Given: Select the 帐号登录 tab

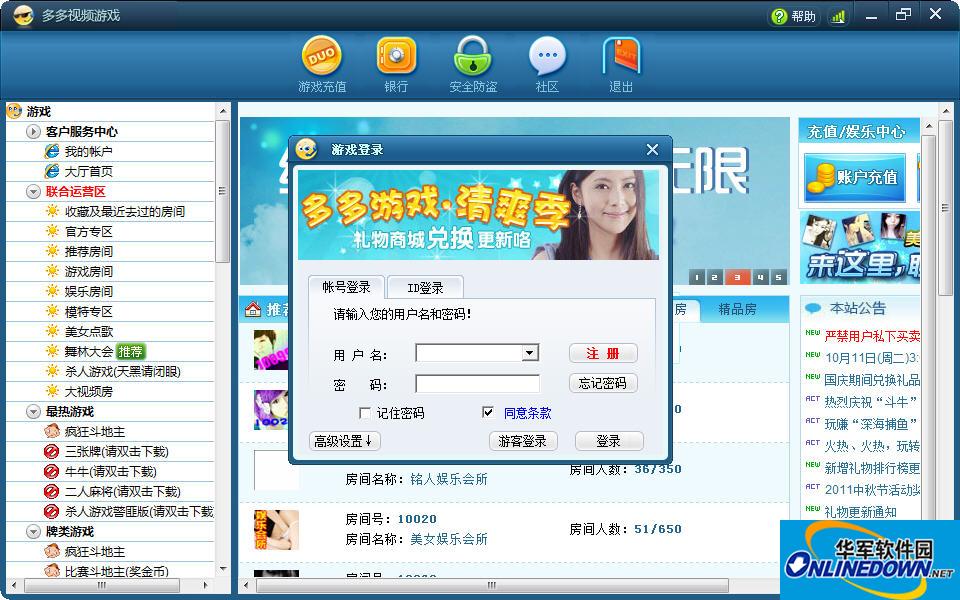Looking at the screenshot, I should pyautogui.click(x=346, y=287).
